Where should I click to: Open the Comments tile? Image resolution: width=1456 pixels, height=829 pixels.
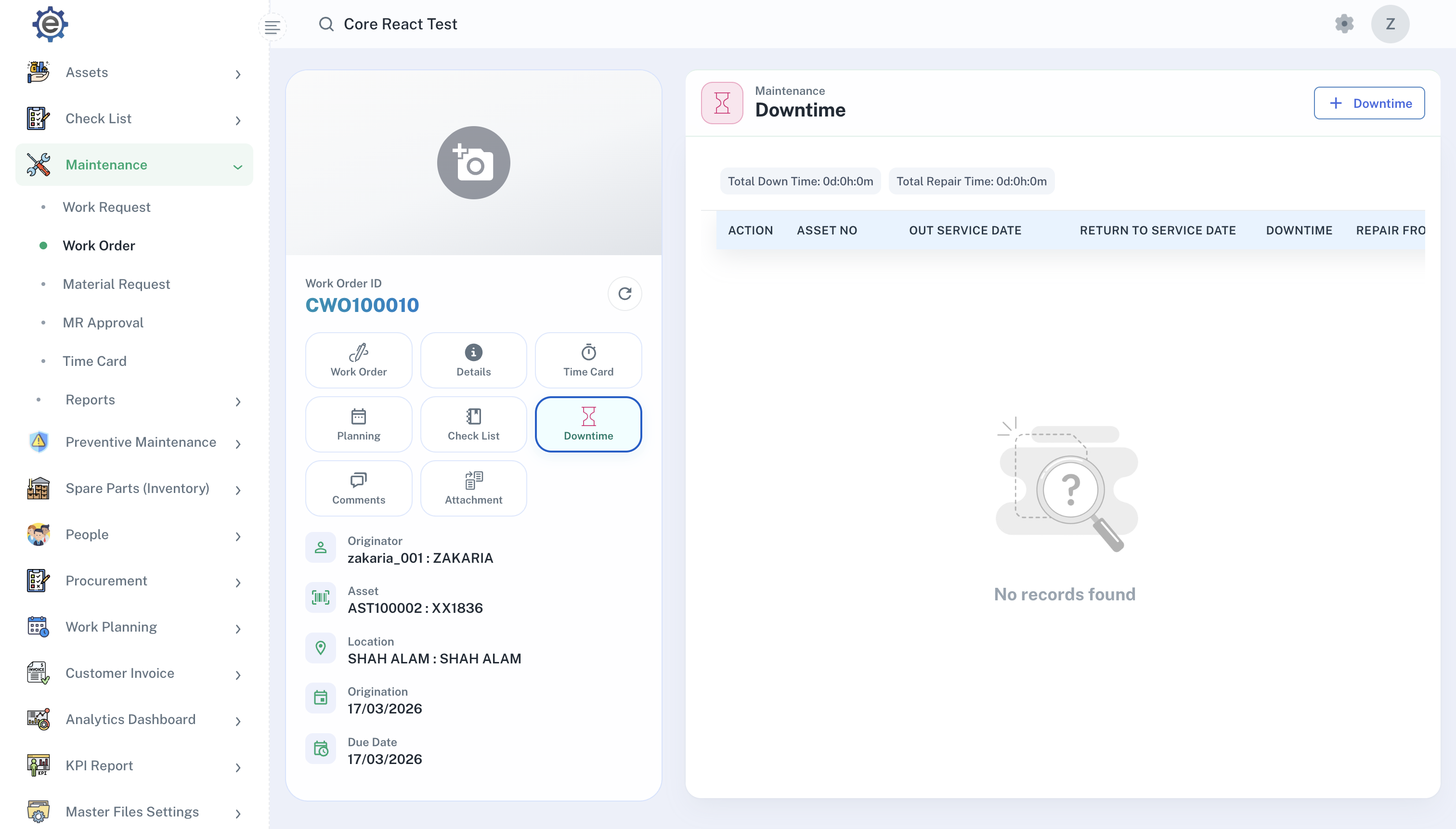[358, 488]
